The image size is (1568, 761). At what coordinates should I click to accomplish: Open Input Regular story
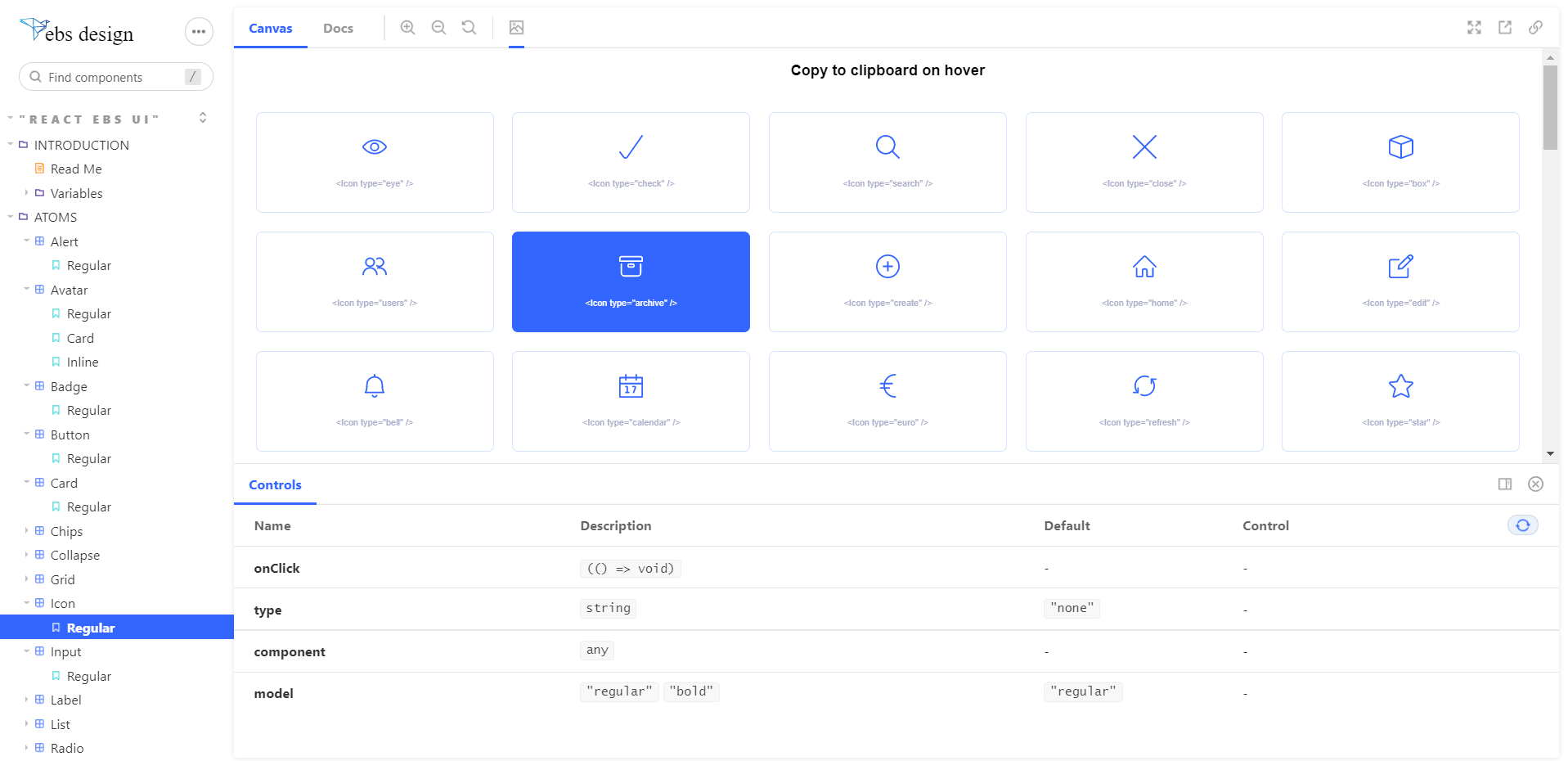coord(88,676)
